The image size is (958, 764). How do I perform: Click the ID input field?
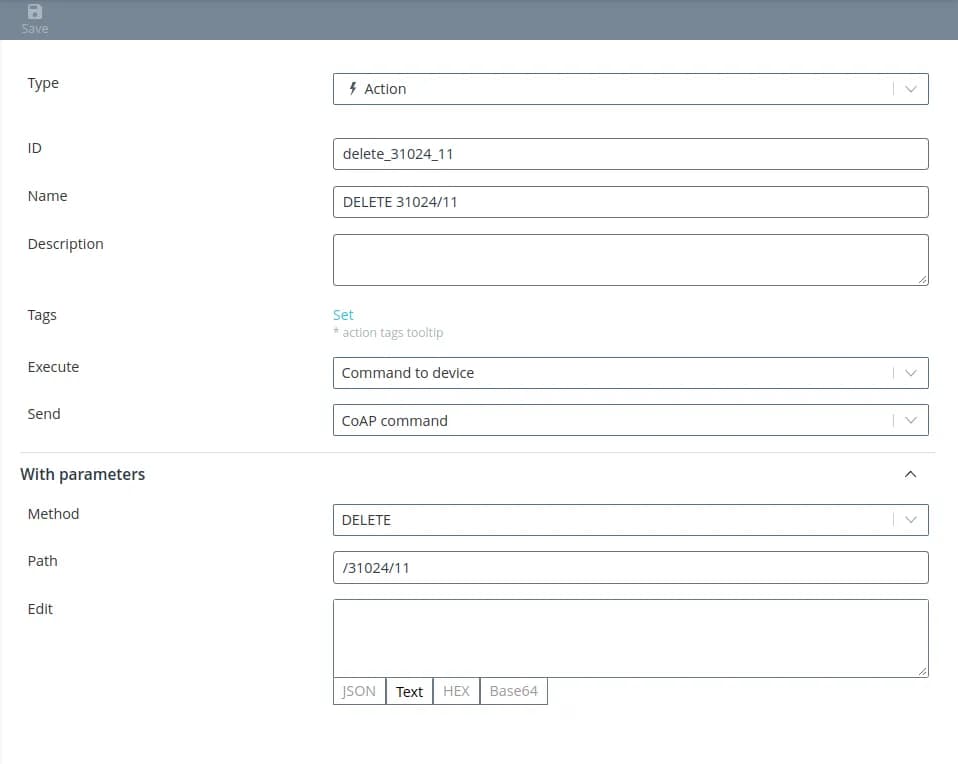(x=630, y=154)
